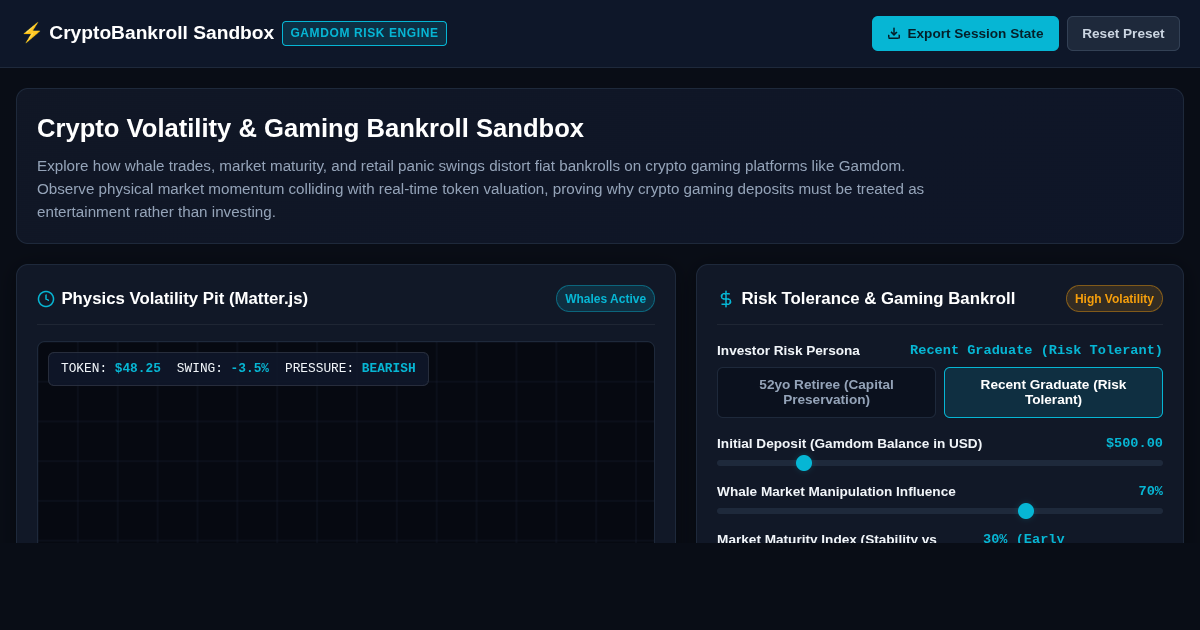Click the Investor Risk Persona label
This screenshot has width=1200, height=630.
coord(788,351)
